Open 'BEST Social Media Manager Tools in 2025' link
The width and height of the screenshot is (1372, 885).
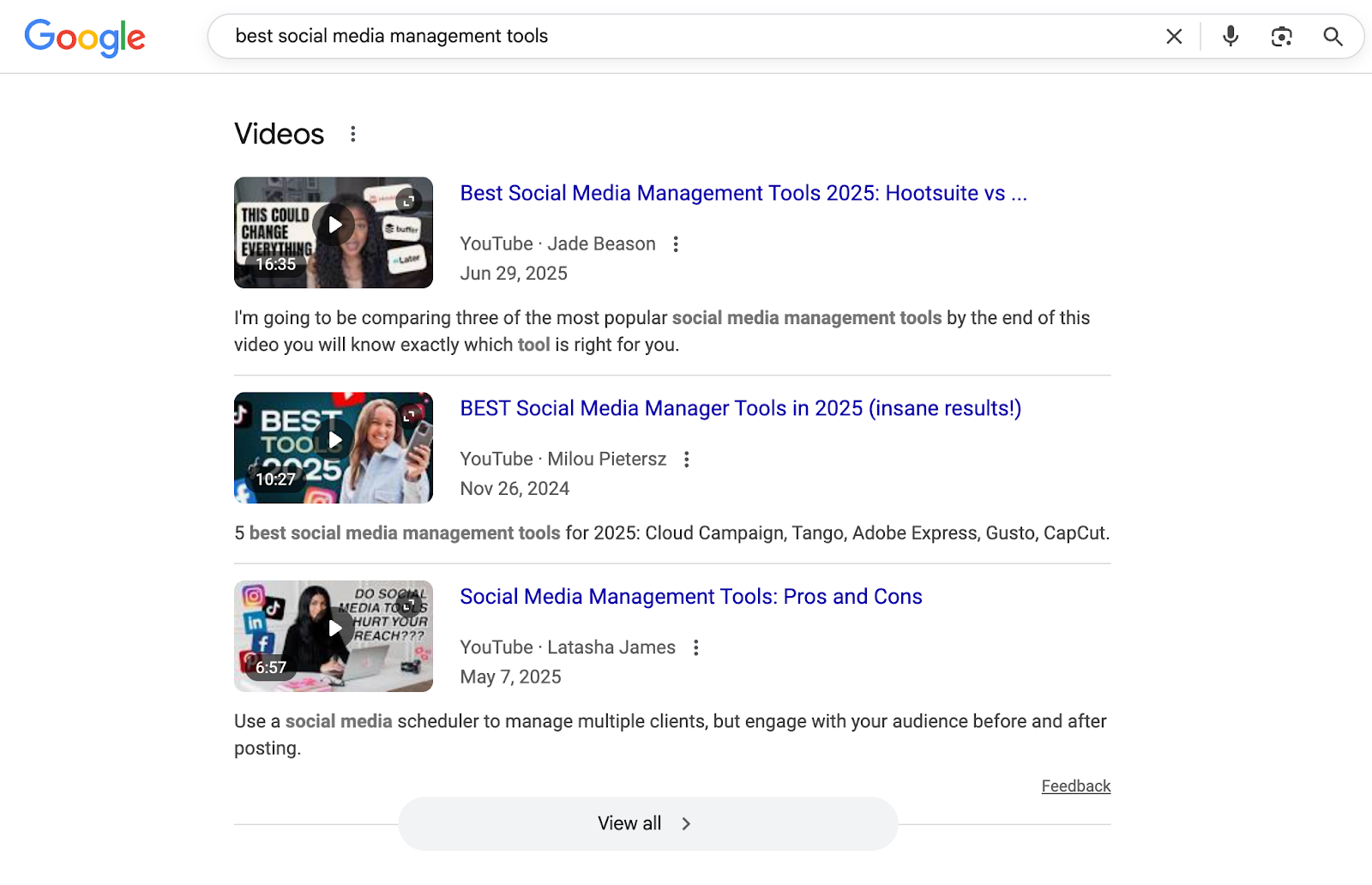(x=741, y=408)
